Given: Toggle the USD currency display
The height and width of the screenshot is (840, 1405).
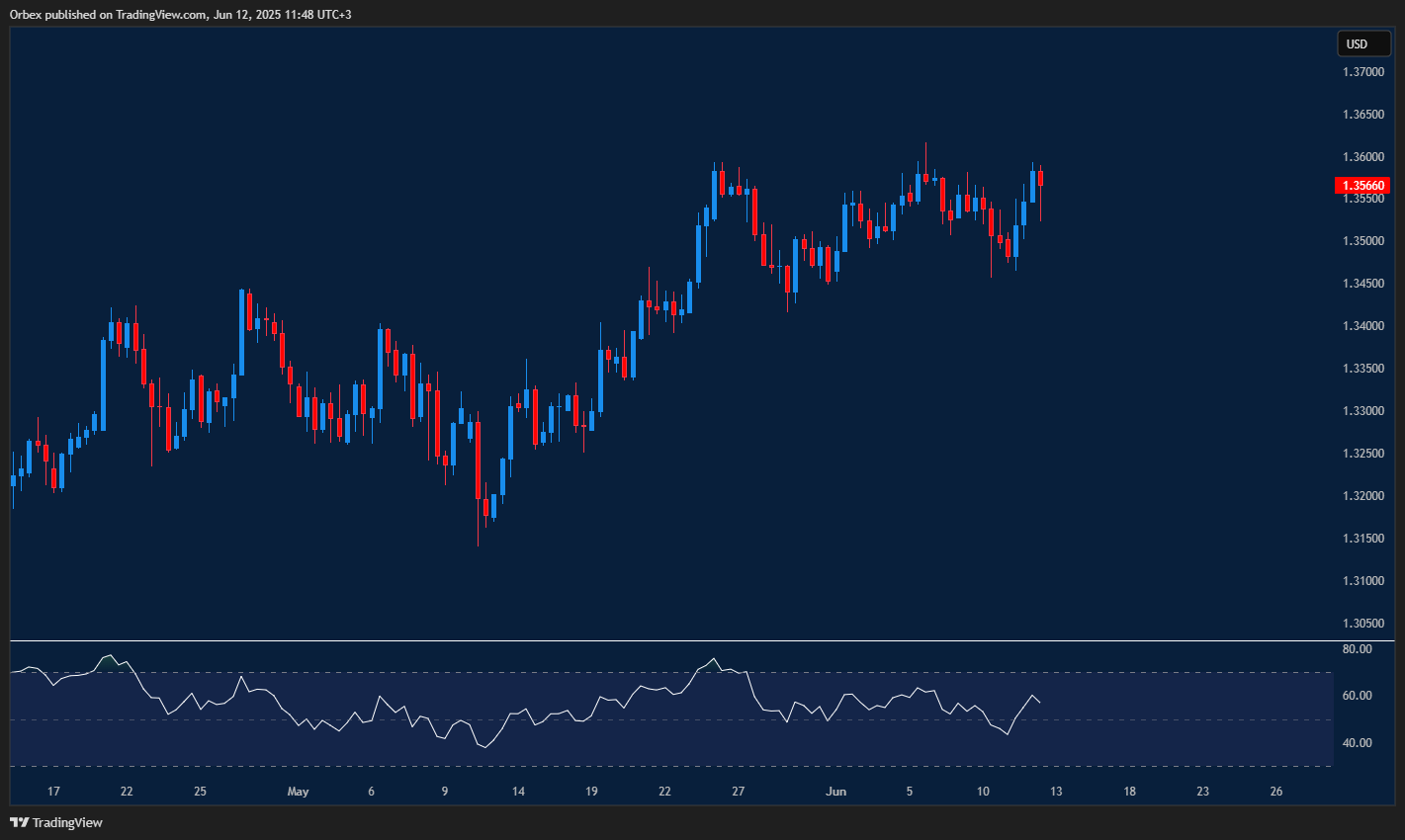Looking at the screenshot, I should [x=1362, y=43].
